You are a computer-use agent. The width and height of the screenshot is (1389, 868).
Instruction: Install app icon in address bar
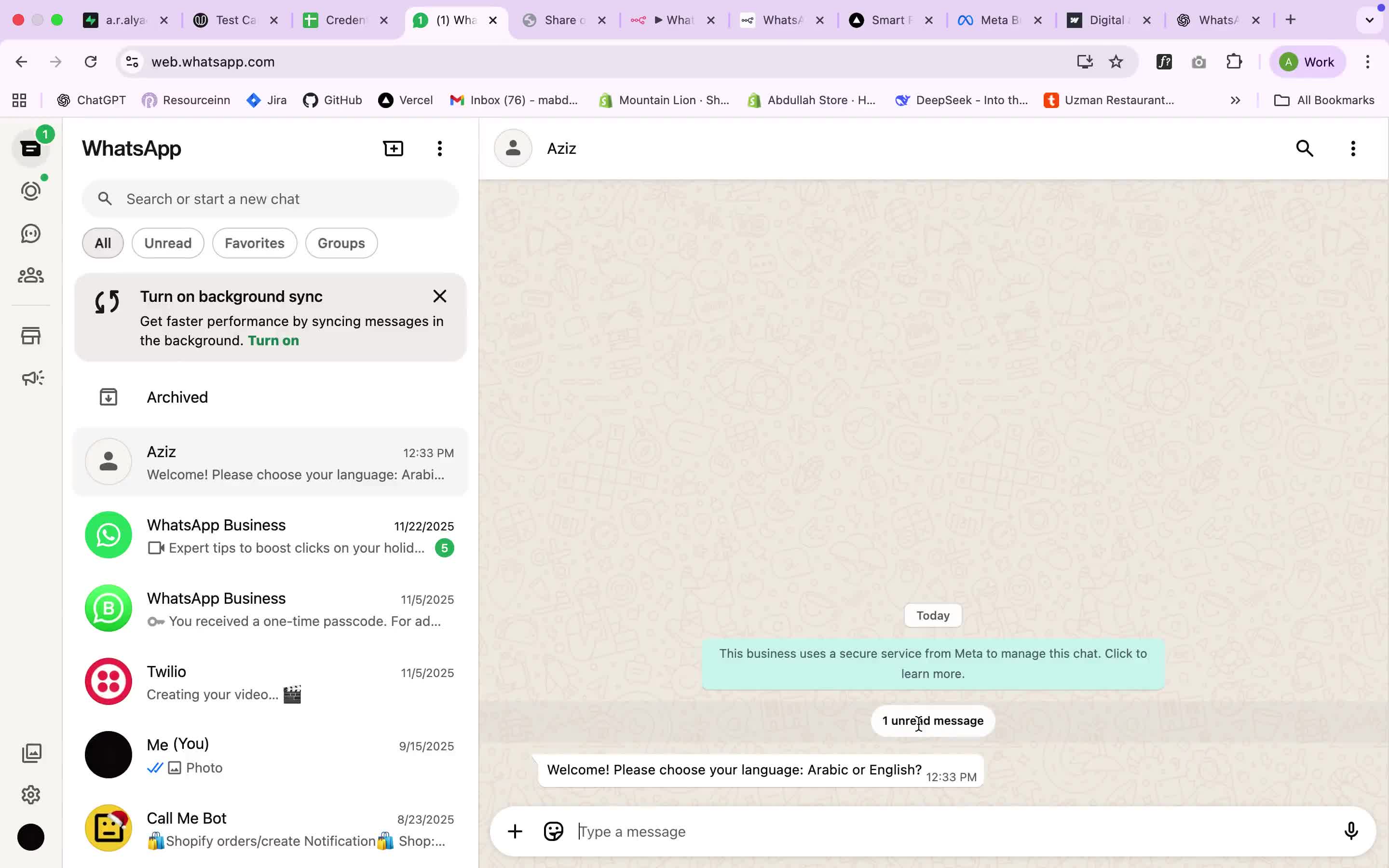[x=1084, y=61]
